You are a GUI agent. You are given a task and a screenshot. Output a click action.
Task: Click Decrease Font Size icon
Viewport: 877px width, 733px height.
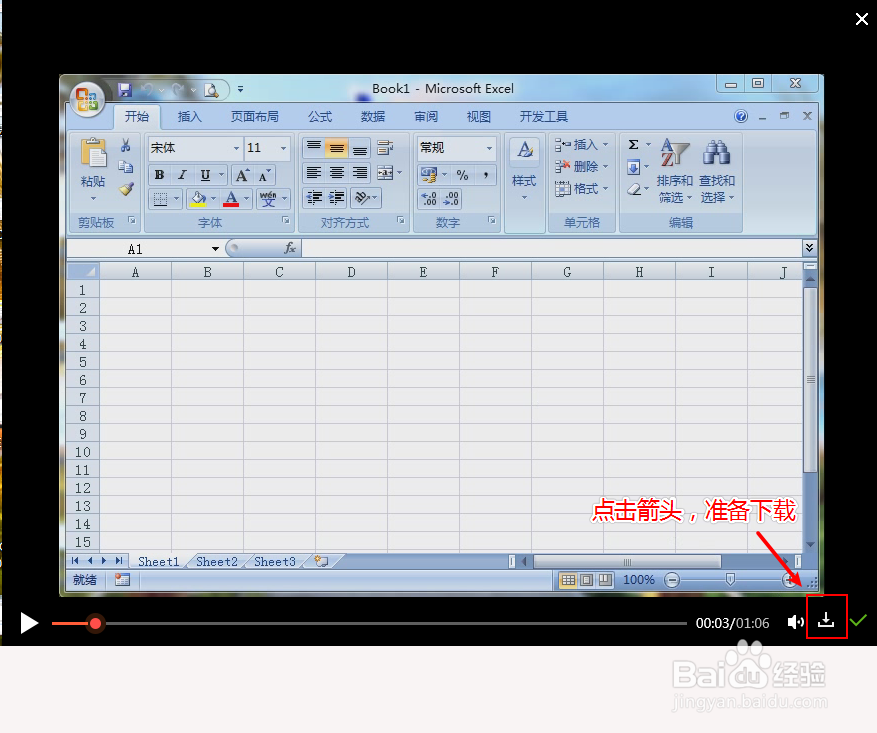point(264,175)
